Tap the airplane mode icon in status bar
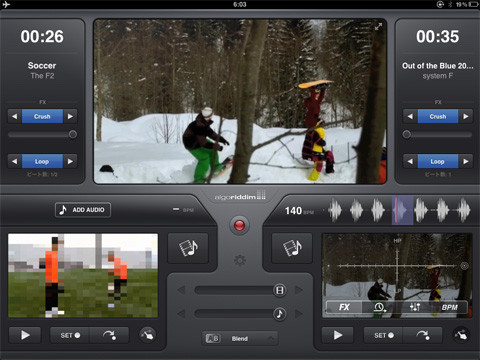Screen dimensions: 480x360 pos(6,4)
